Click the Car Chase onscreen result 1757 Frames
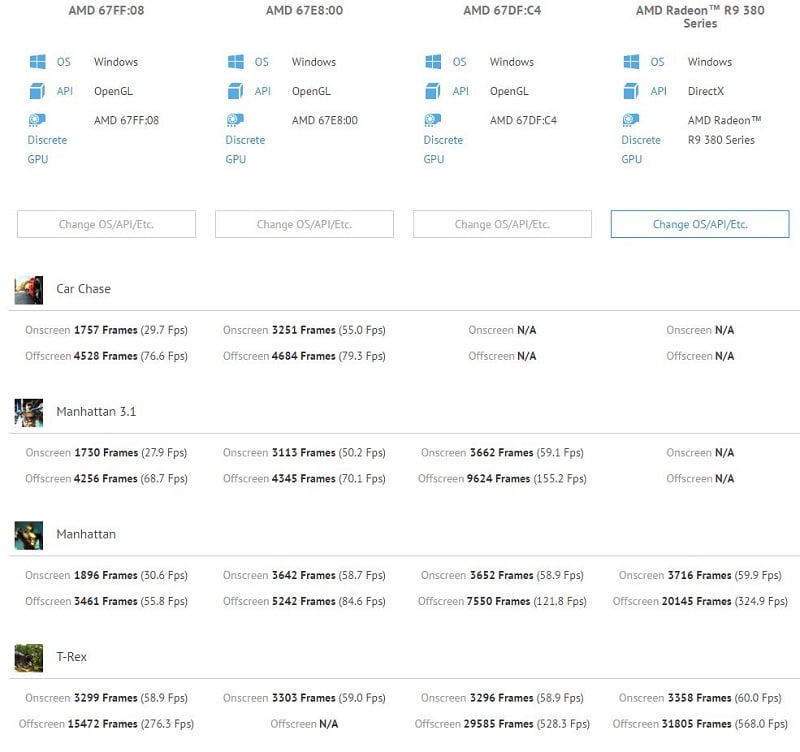800x752 pixels. (x=106, y=330)
